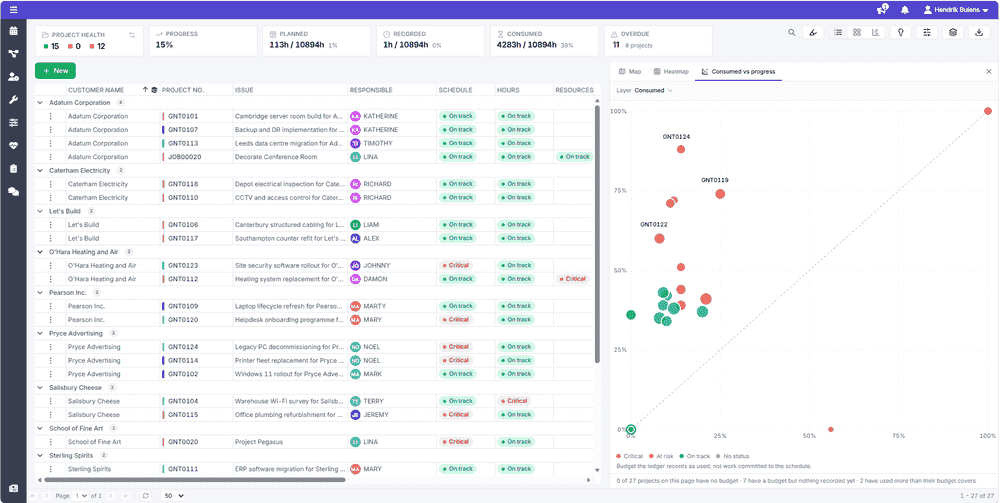Open project link GNT0119's chart label

click(714, 180)
